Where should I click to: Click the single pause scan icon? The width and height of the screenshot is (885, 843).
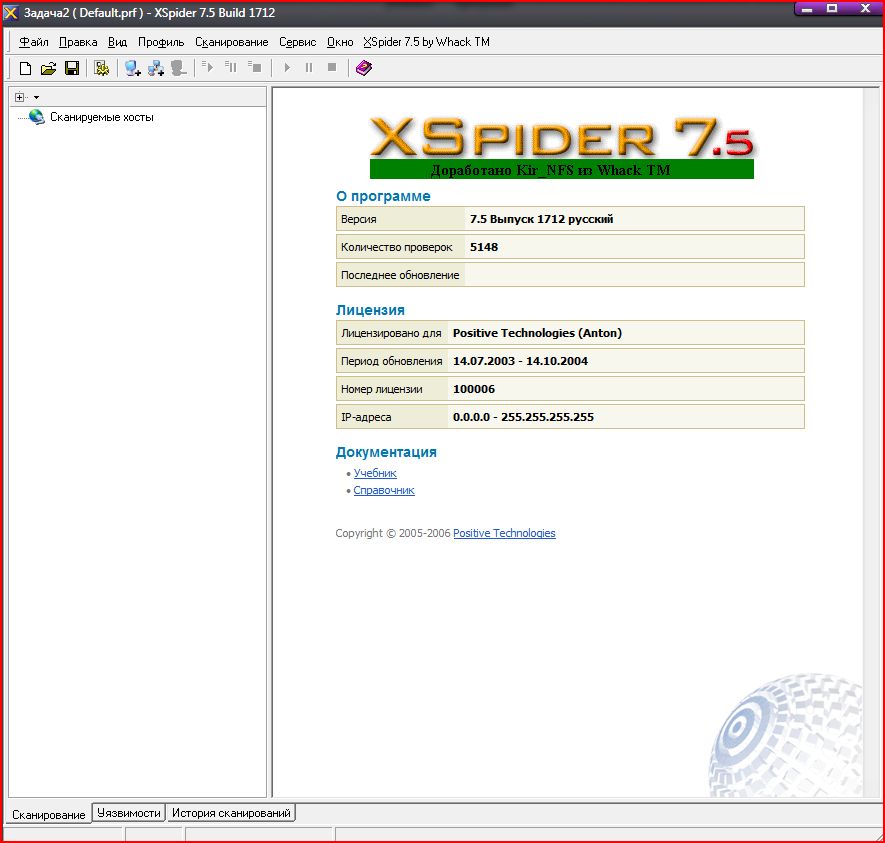(309, 68)
